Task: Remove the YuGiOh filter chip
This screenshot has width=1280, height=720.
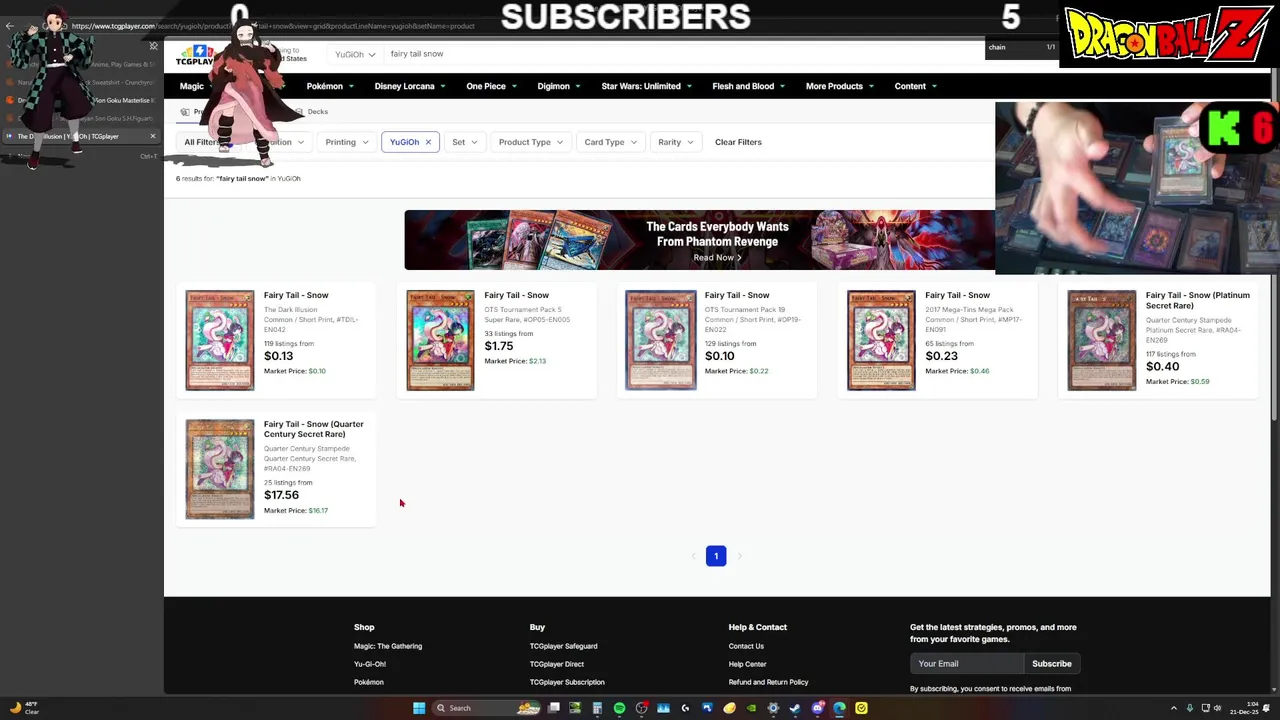Action: click(428, 142)
